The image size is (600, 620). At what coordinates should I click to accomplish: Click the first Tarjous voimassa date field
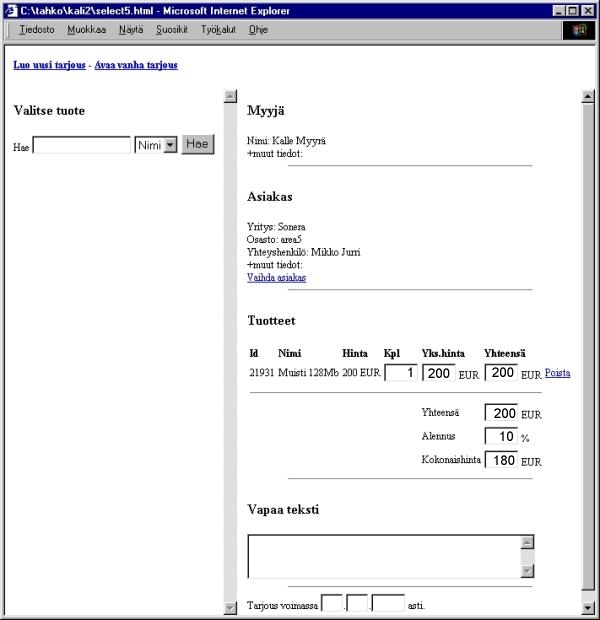[332, 603]
